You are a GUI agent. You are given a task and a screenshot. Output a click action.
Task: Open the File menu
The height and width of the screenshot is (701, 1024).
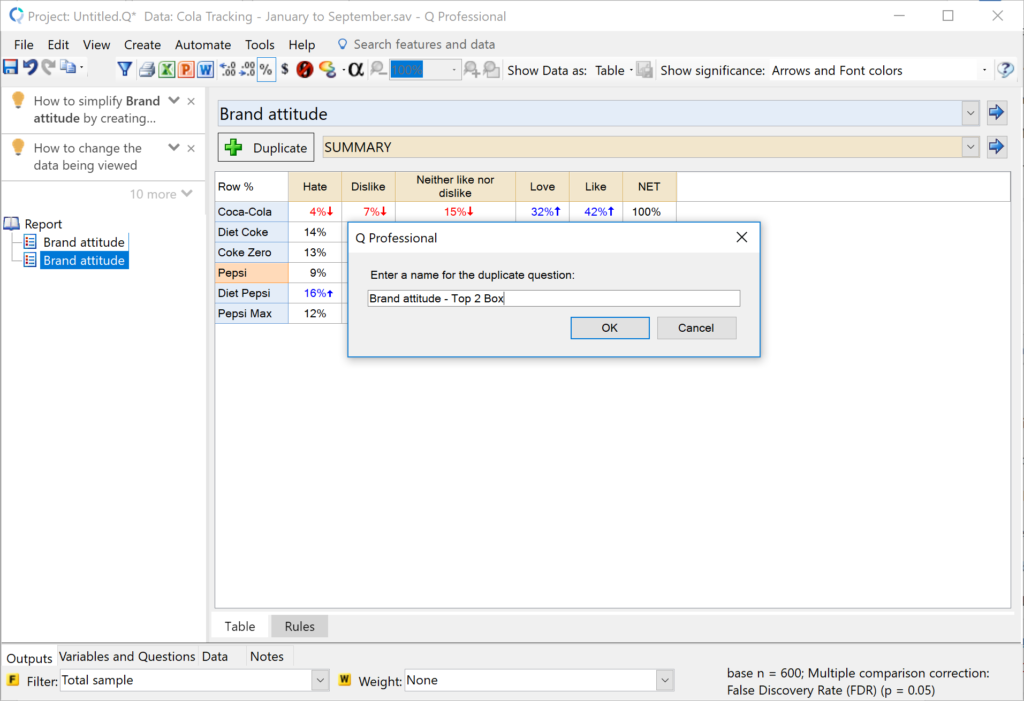[24, 44]
